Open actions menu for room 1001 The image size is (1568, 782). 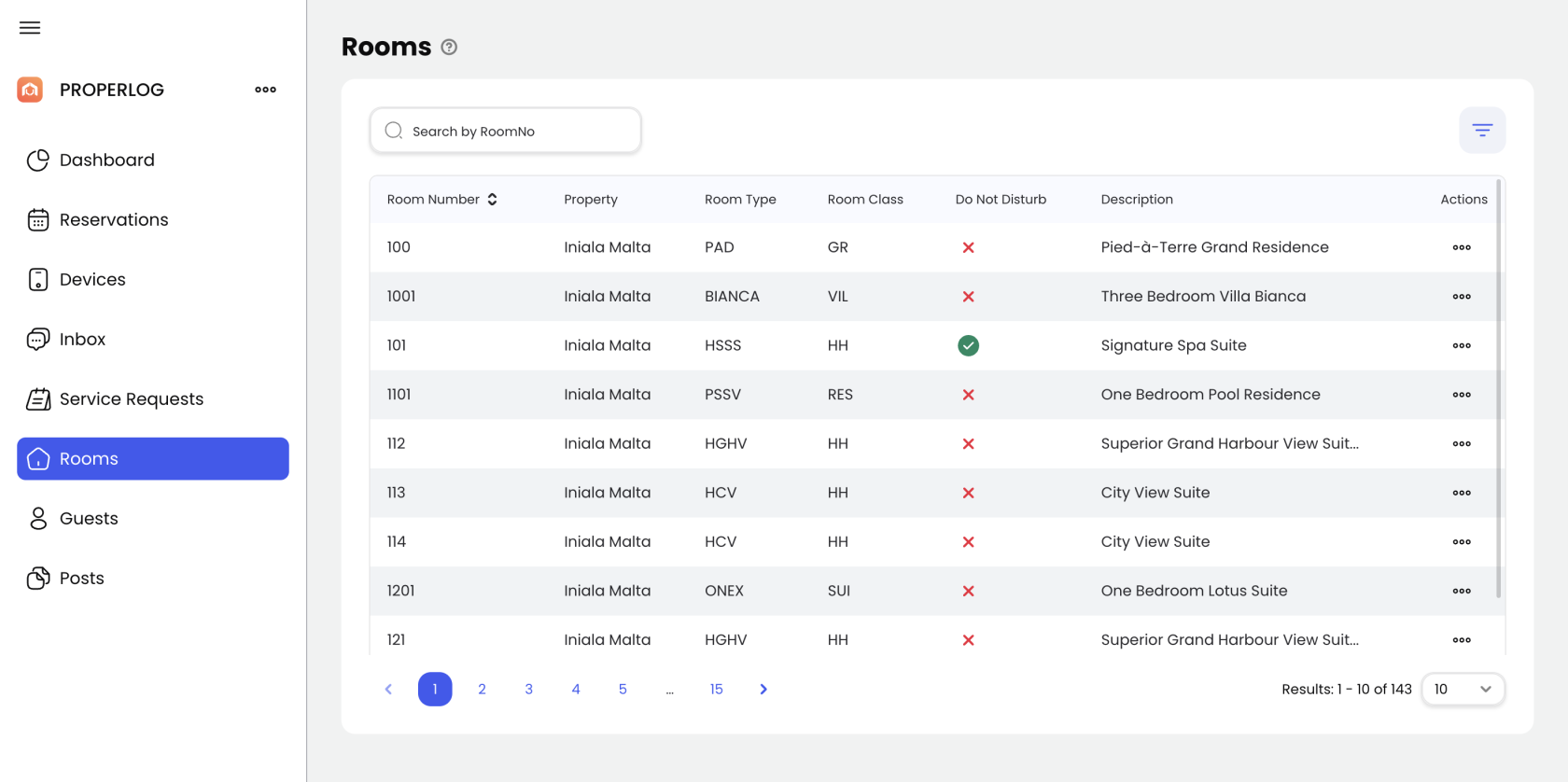tap(1462, 297)
